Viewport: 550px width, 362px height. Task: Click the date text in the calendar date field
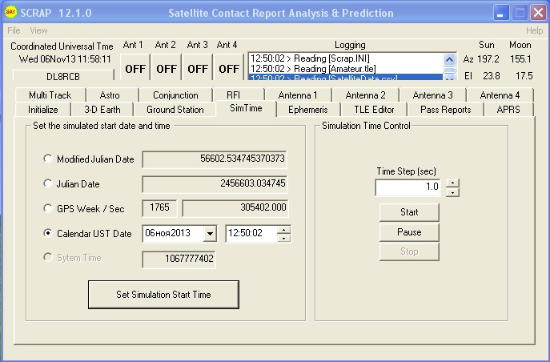pos(168,233)
